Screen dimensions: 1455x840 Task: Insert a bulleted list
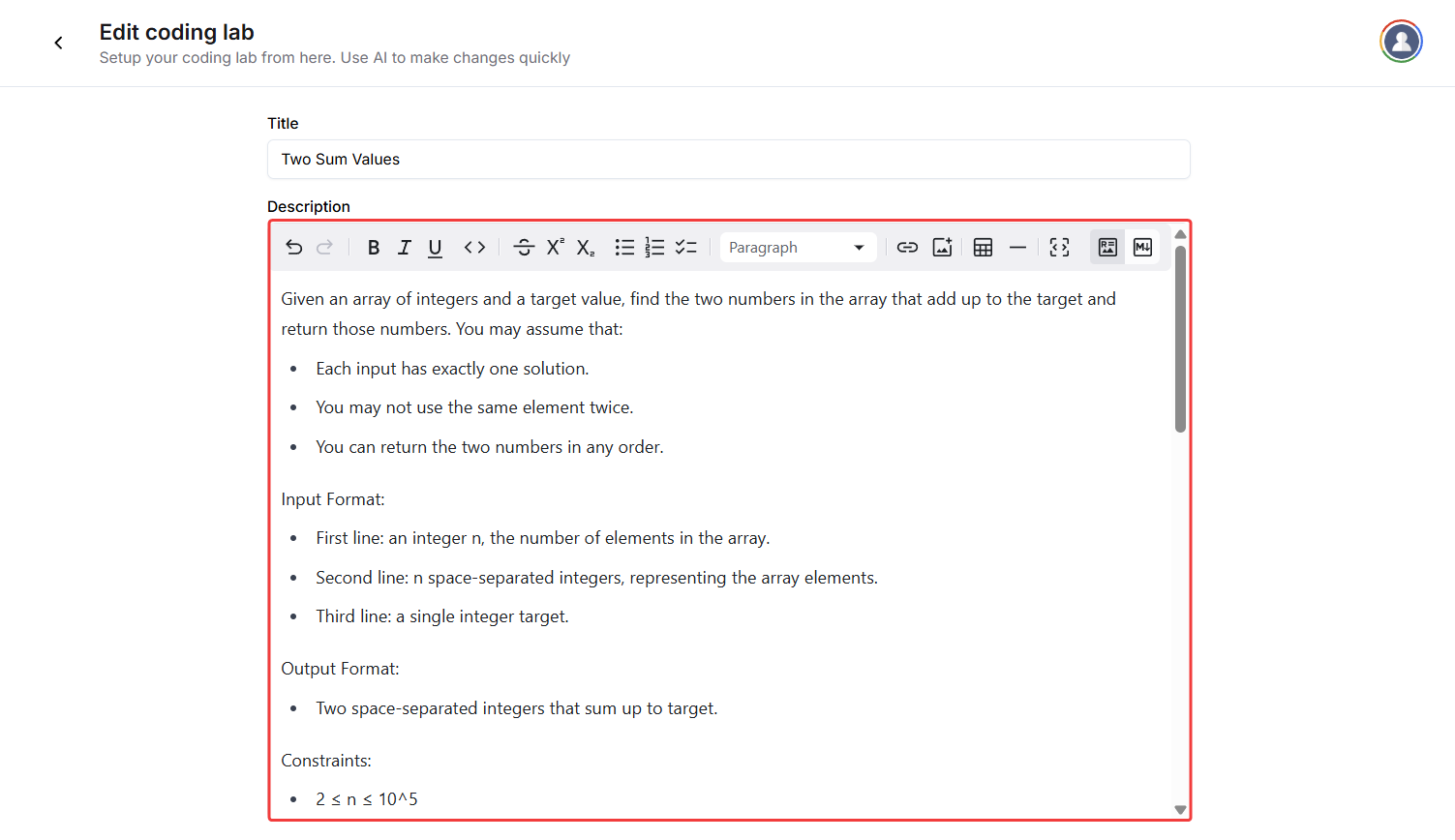click(624, 248)
